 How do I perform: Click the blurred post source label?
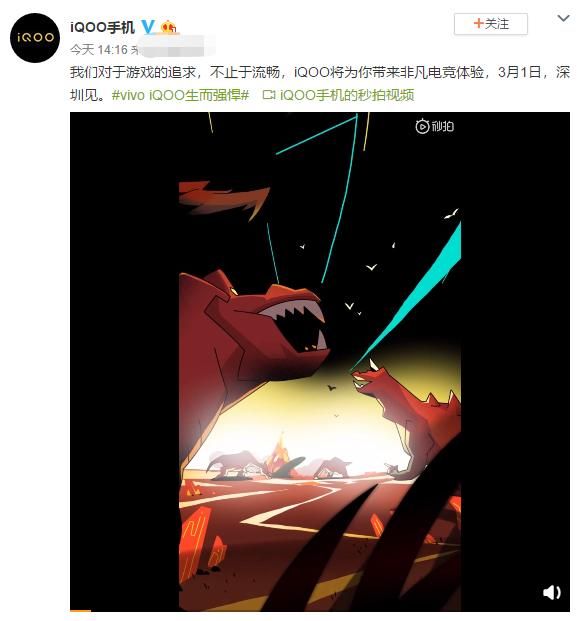172,48
